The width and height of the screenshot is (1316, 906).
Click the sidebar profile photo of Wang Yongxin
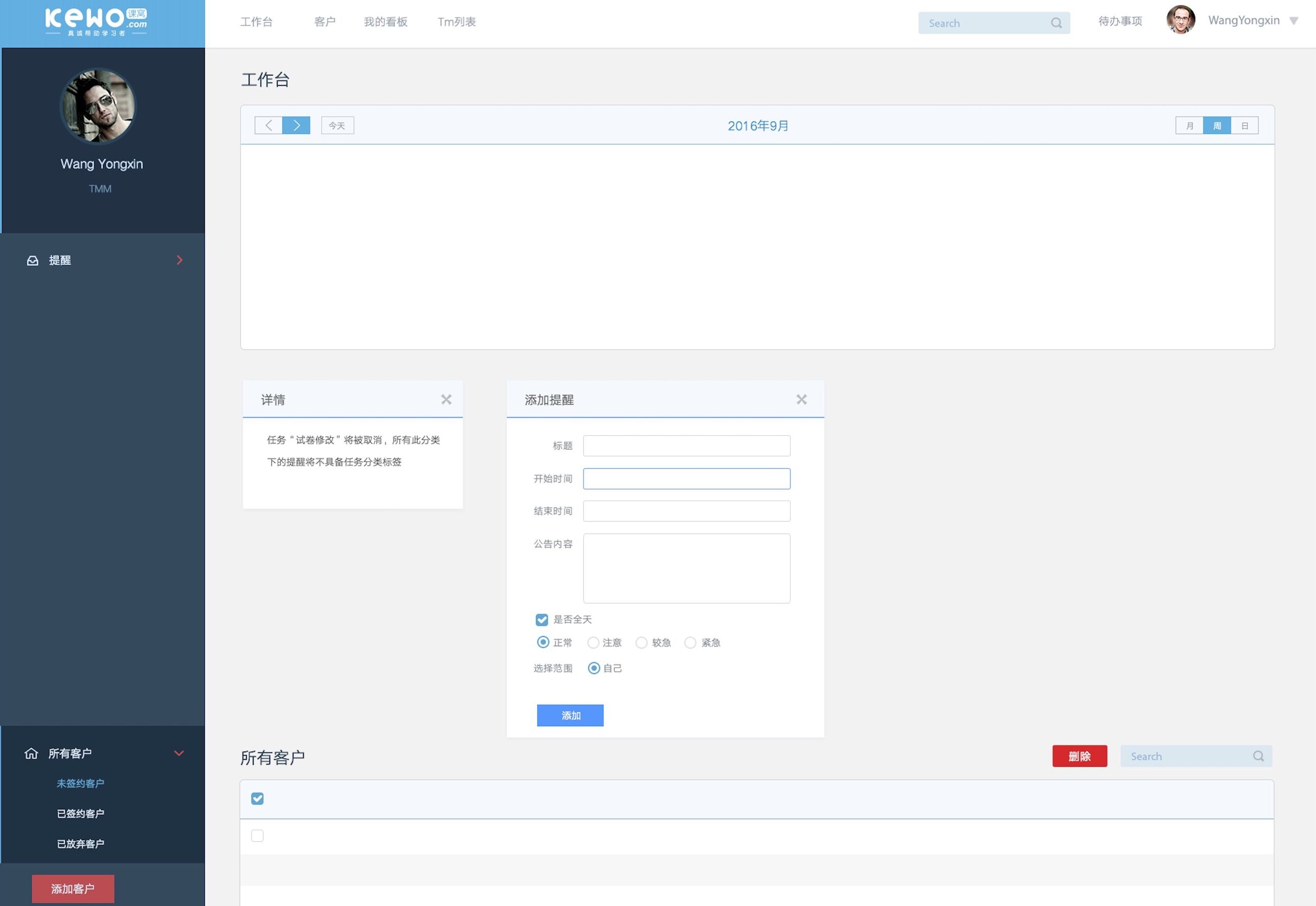coord(98,106)
